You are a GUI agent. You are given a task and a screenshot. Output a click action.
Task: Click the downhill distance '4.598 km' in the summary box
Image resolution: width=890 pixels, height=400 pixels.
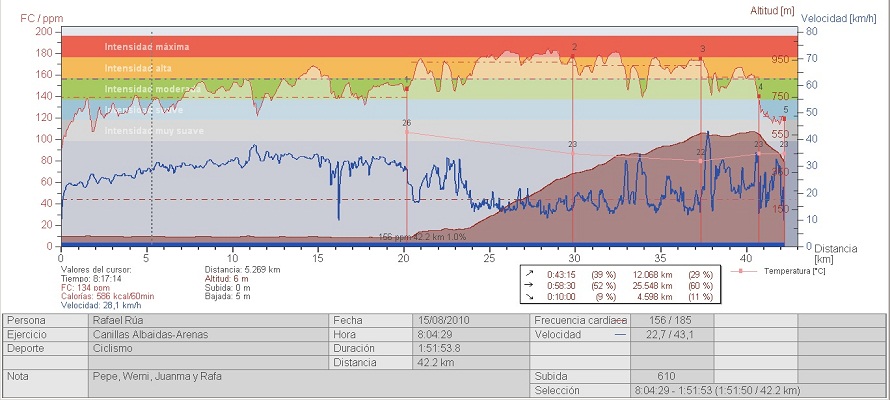(x=654, y=296)
